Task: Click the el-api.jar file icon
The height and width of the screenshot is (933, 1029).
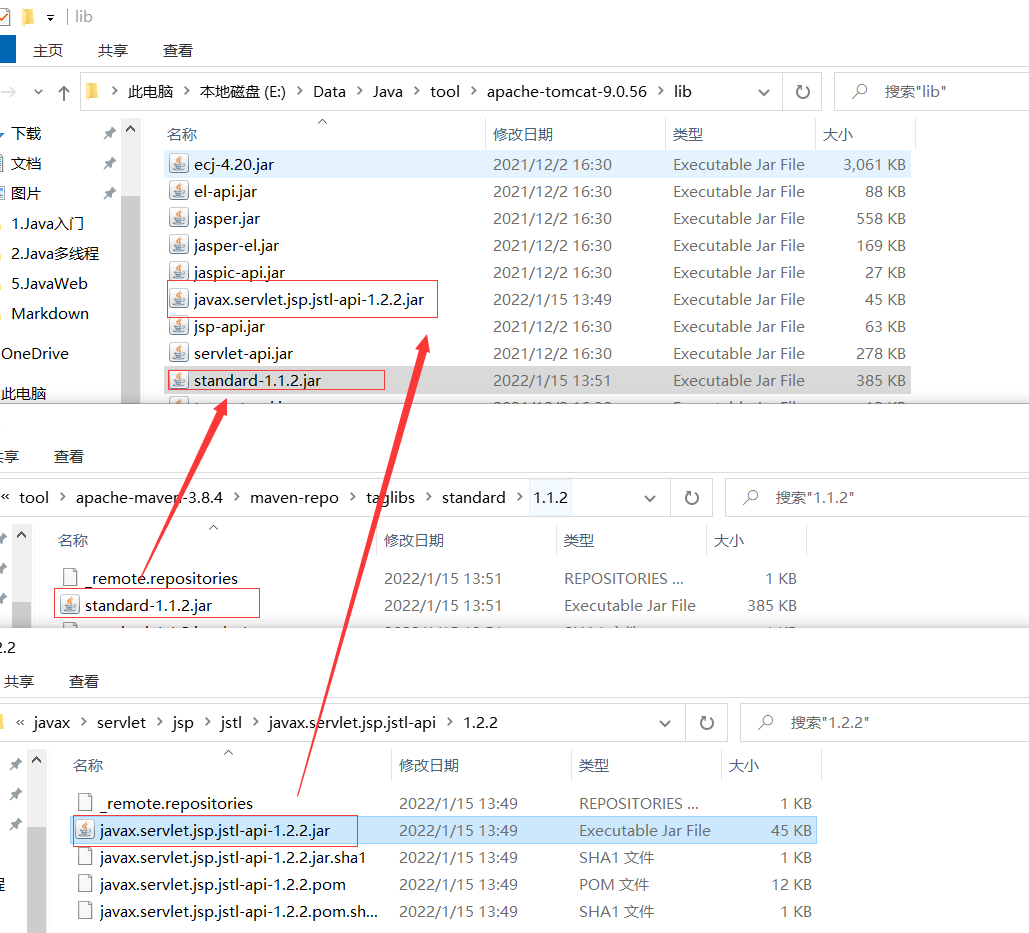Action: [178, 190]
